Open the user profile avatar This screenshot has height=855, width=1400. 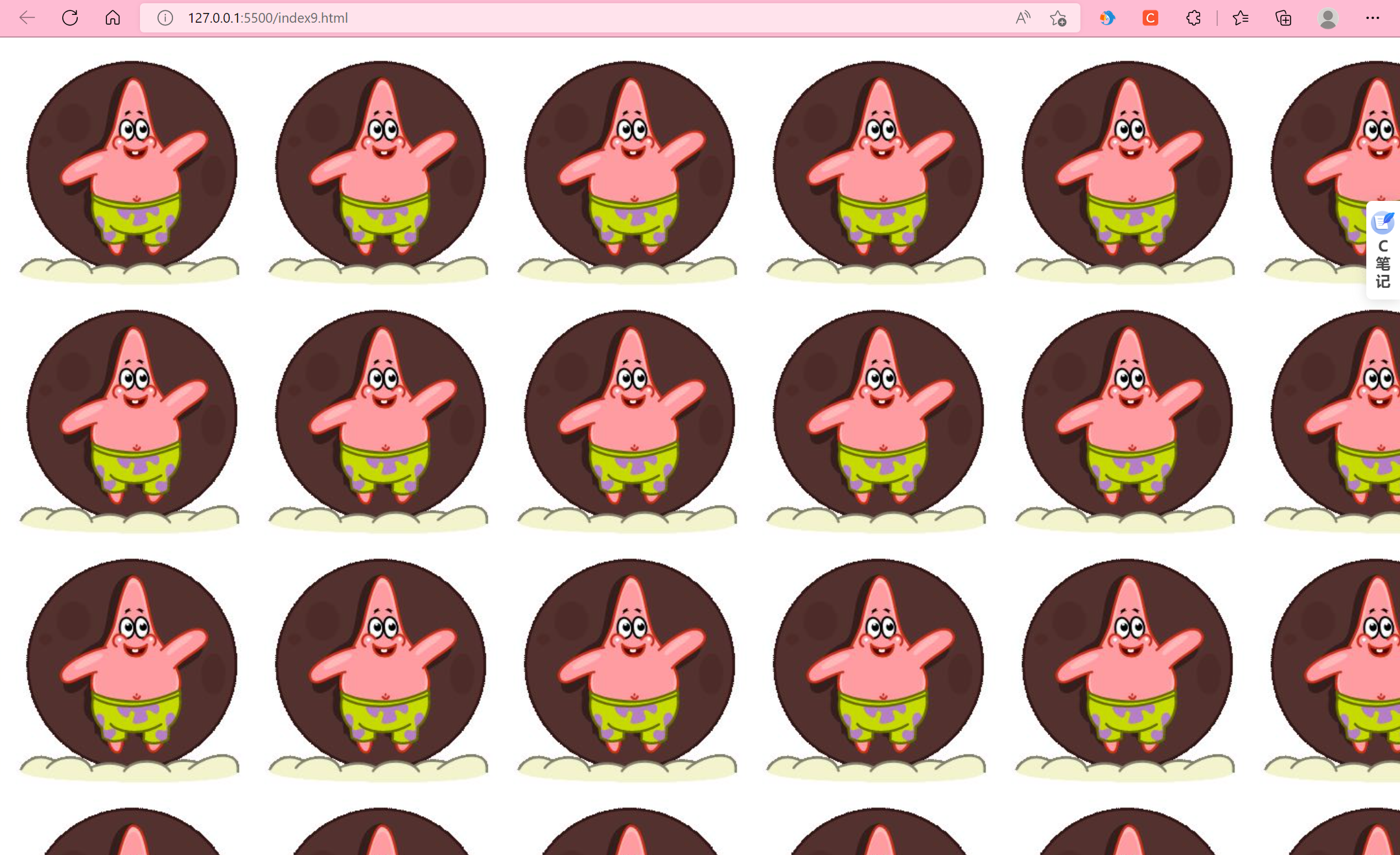(1327, 18)
